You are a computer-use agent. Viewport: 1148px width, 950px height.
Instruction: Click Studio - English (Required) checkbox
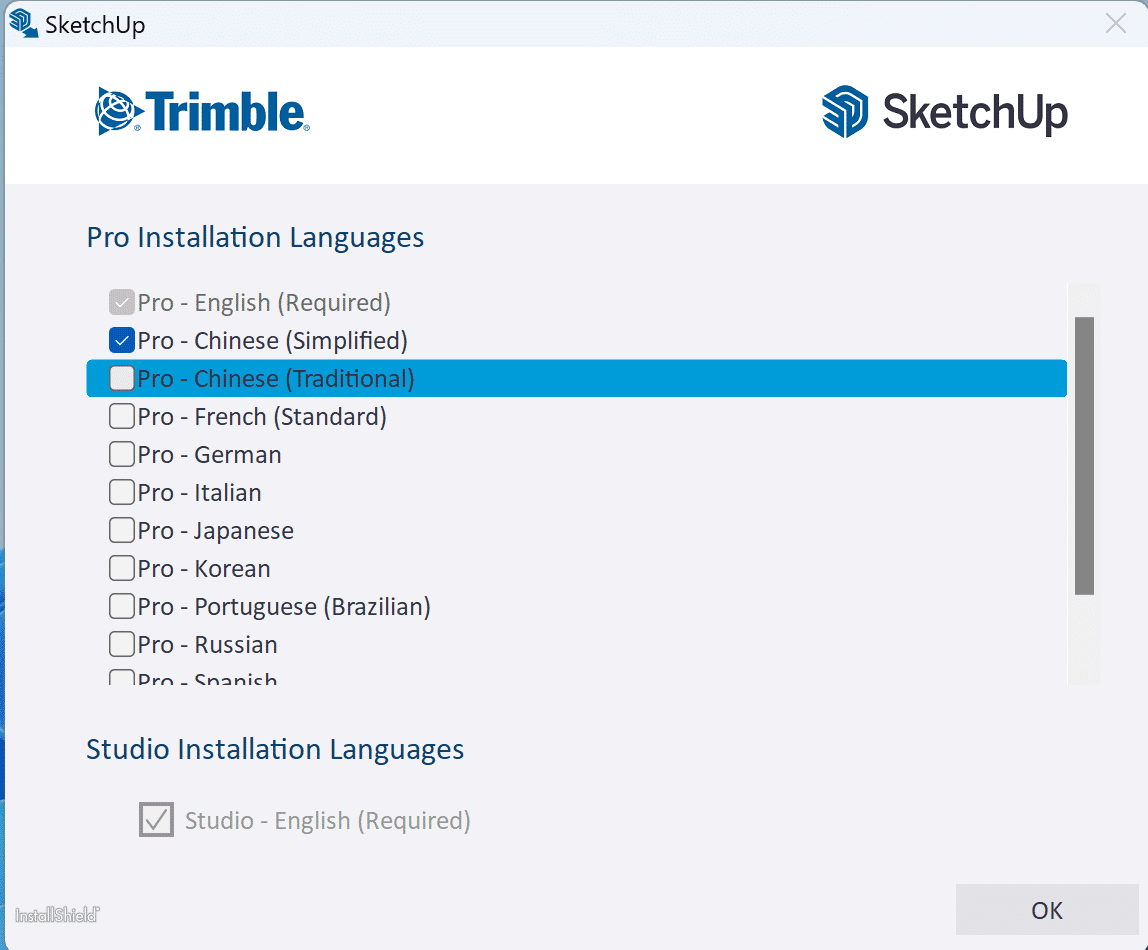pos(156,821)
